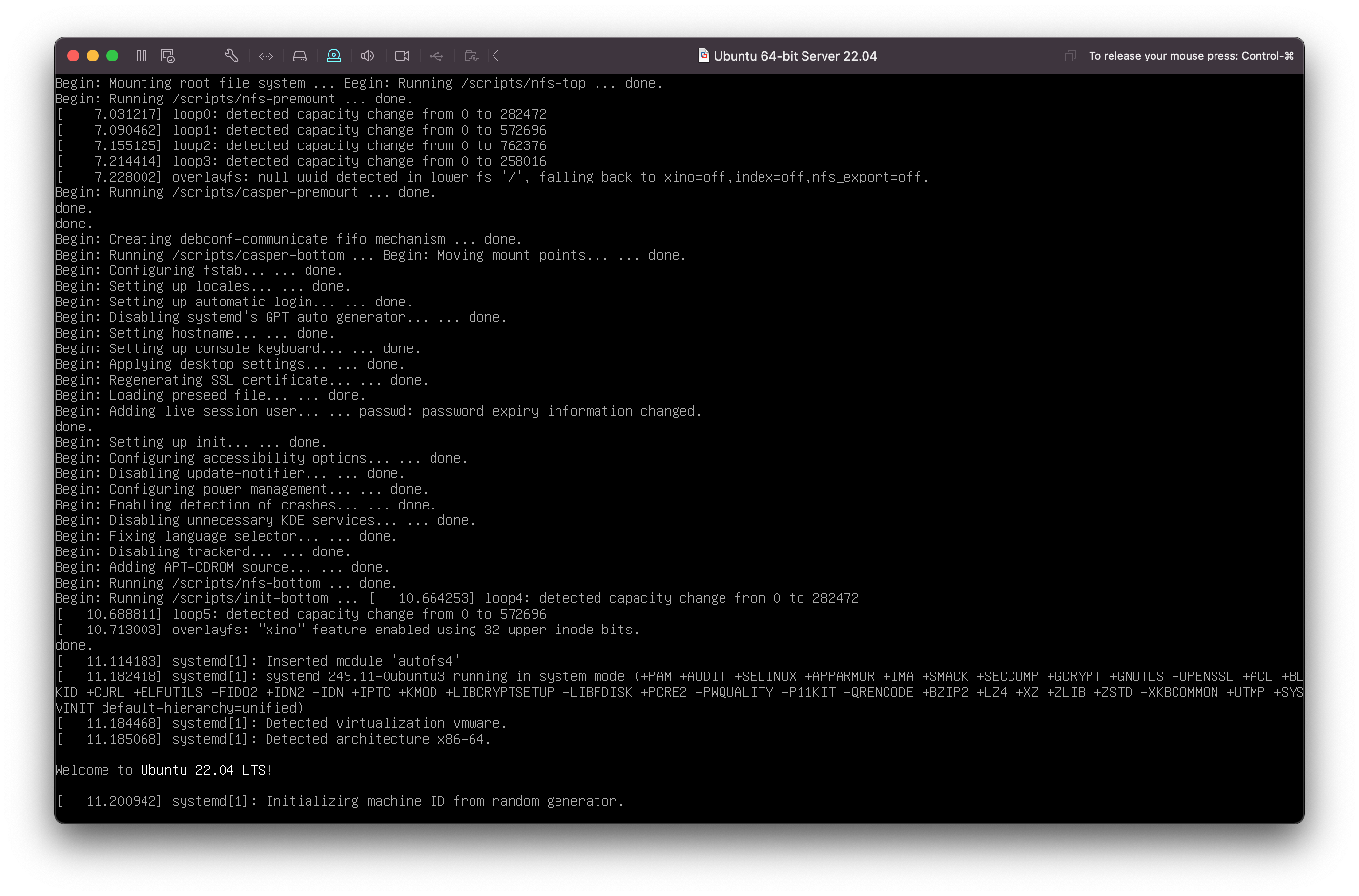Click the network adapter arrows icon

(266, 56)
